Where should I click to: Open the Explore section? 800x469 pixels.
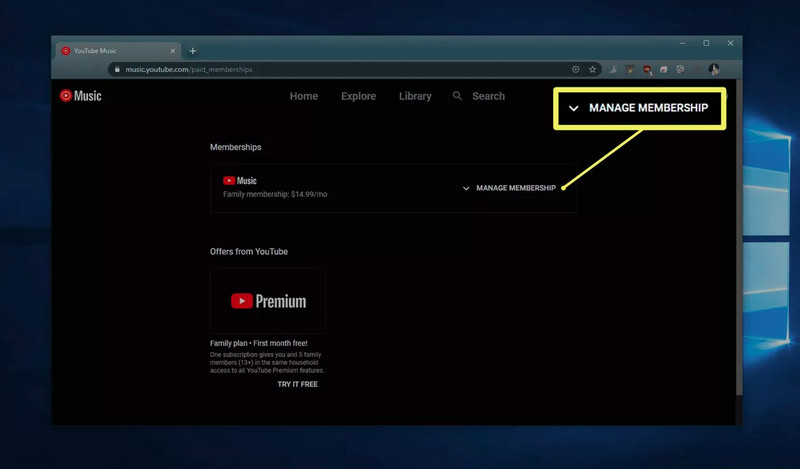pos(358,96)
